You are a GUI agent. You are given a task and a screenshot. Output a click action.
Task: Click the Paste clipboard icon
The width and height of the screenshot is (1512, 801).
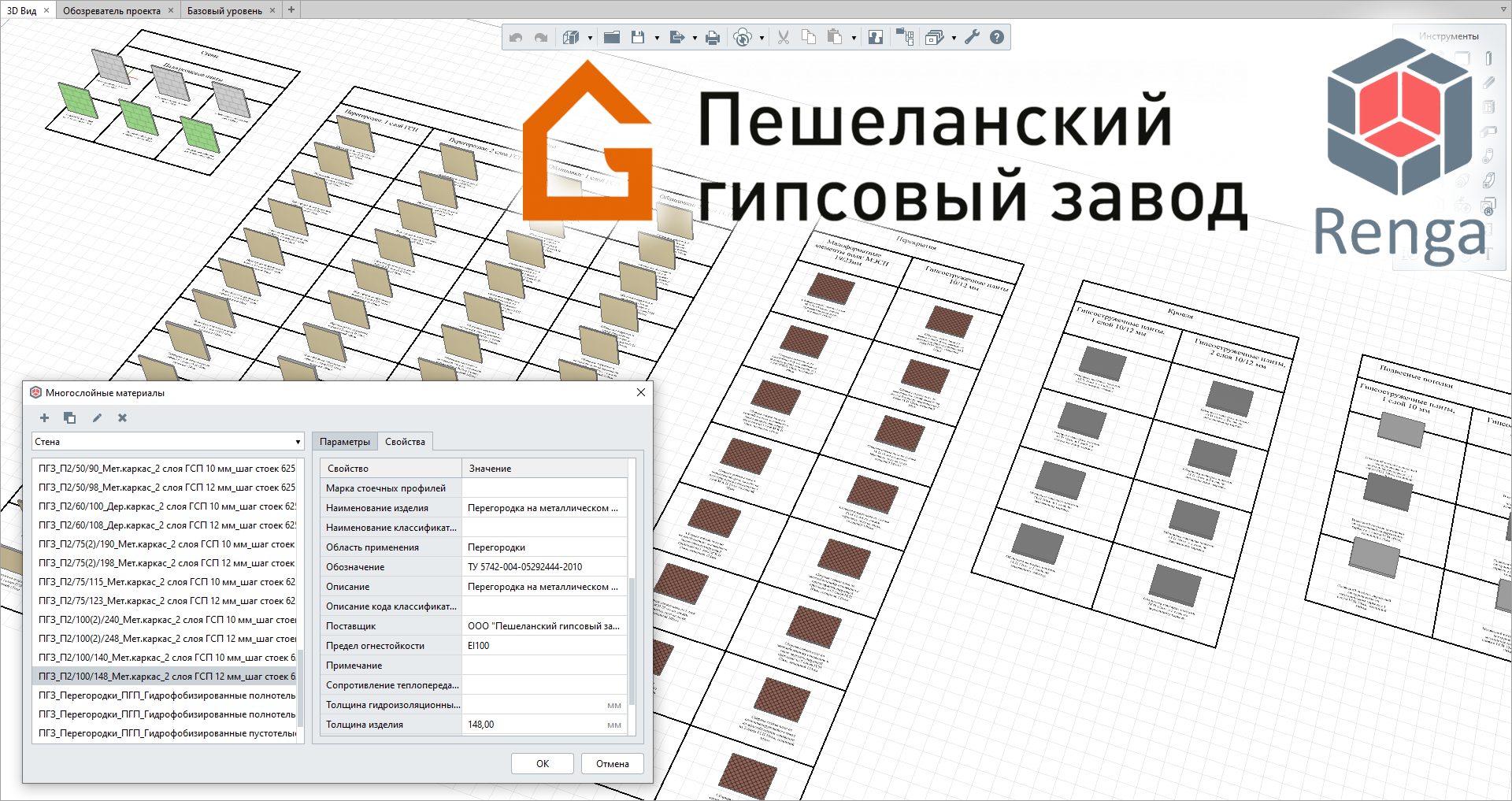835,37
